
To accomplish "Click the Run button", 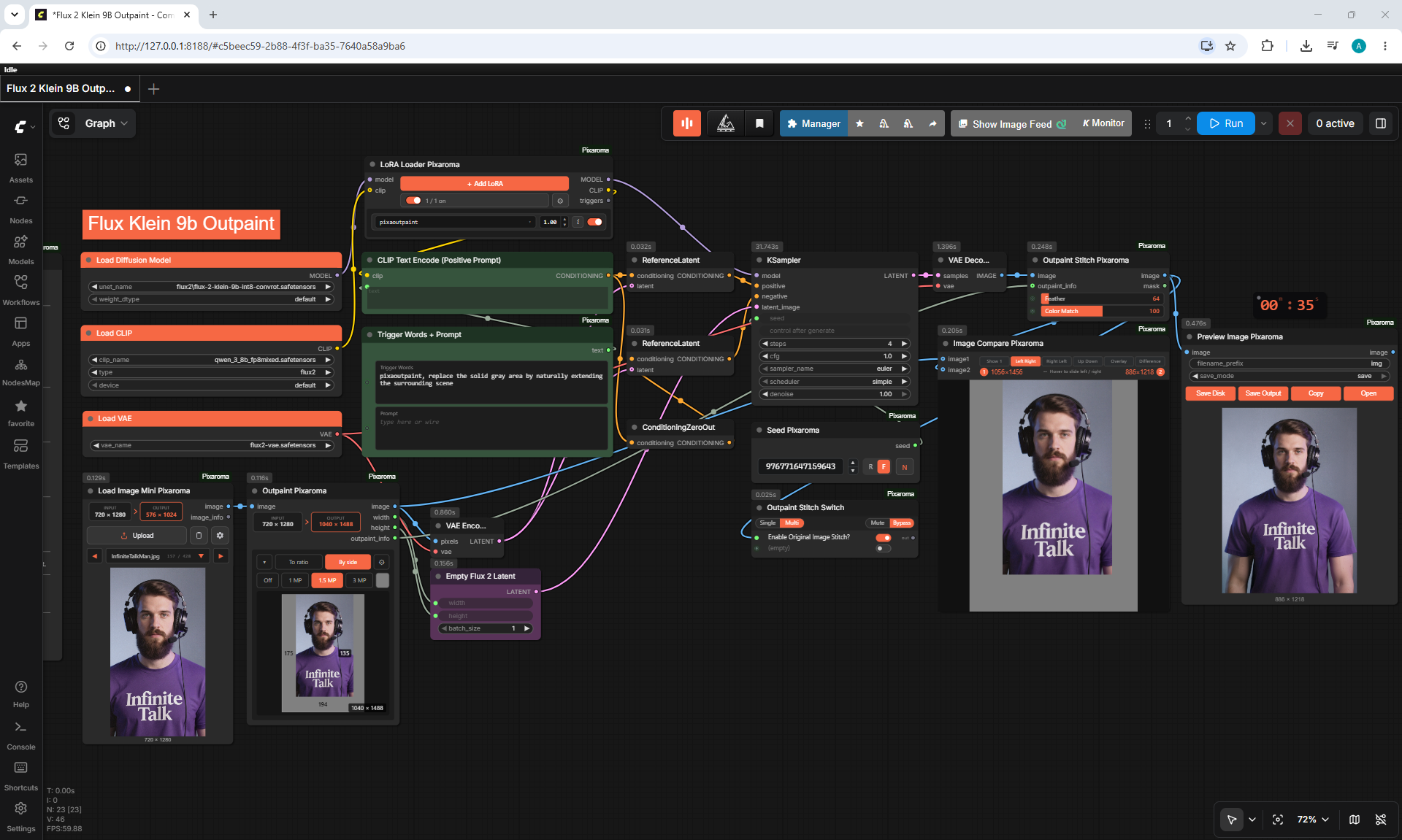I will tap(1226, 123).
